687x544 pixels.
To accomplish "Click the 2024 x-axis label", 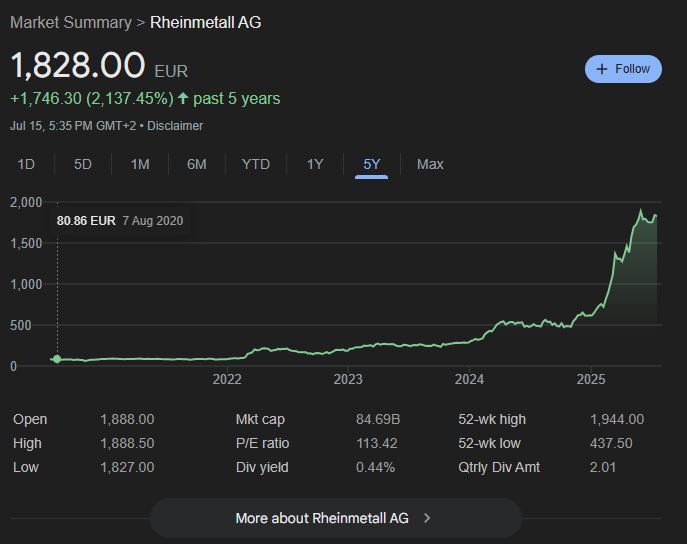I will 469,379.
